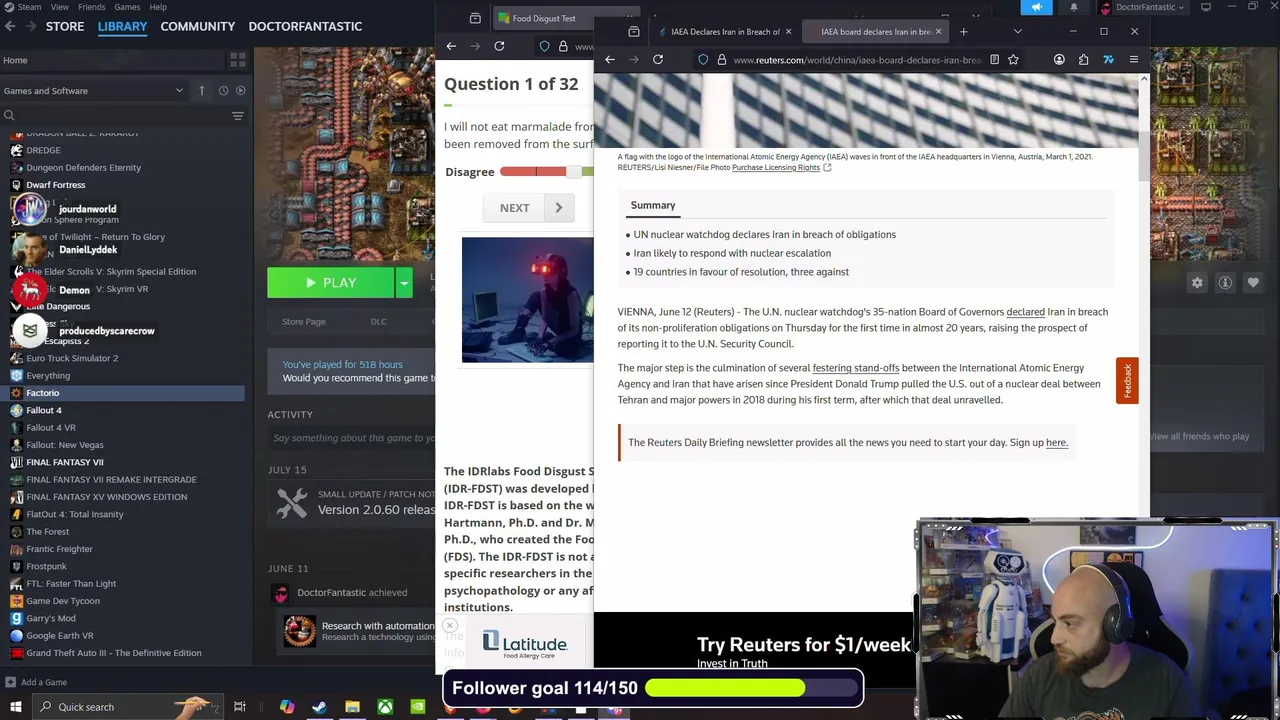The width and height of the screenshot is (1280, 720).
Task: Select Fallout: New Vegas in library
Action: tap(65, 445)
